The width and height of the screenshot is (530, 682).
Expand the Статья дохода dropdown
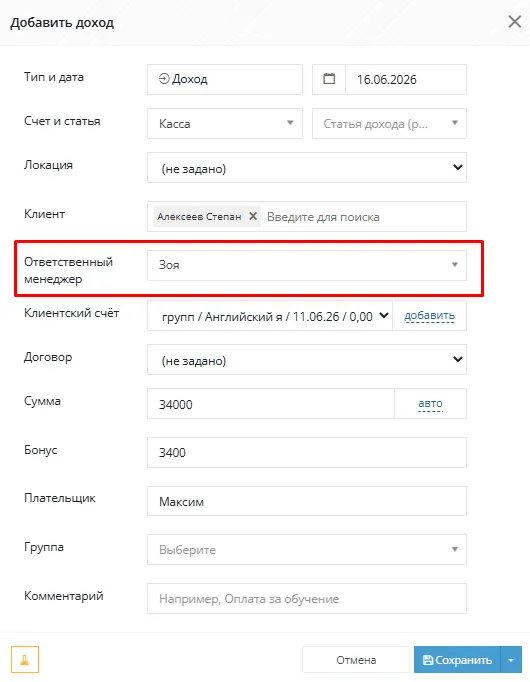(x=390, y=124)
